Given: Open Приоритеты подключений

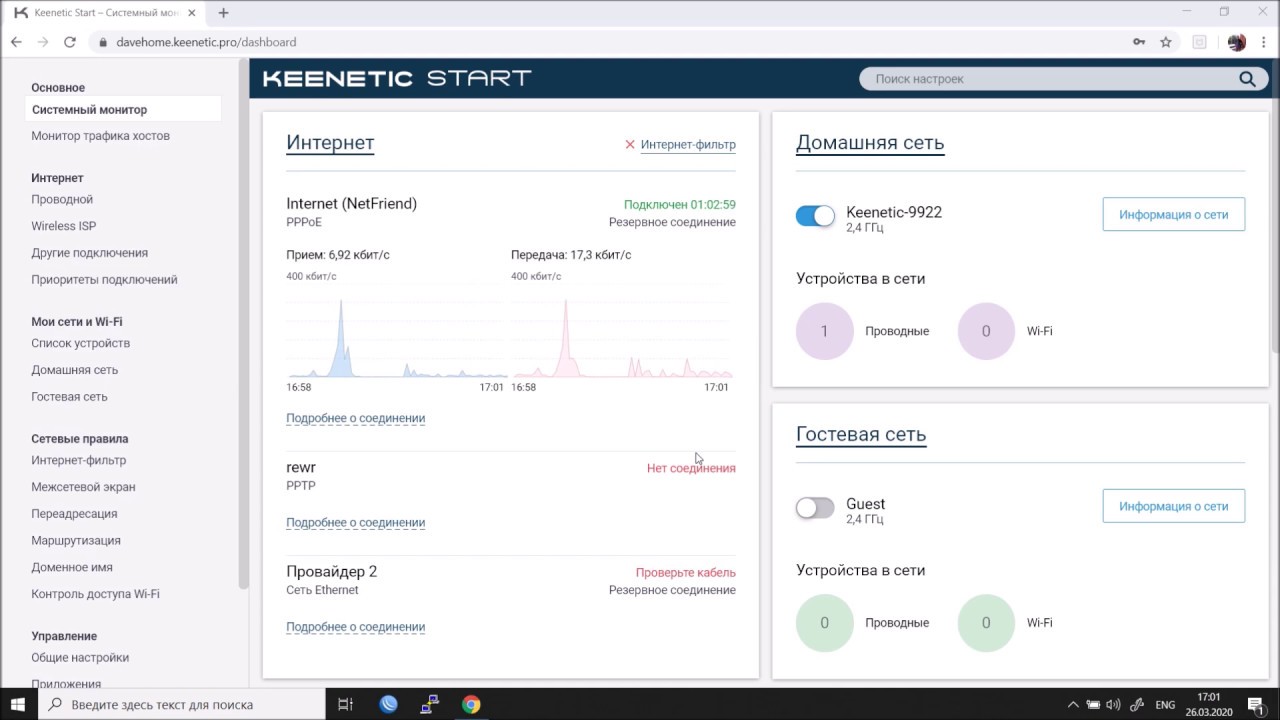Looking at the screenshot, I should [x=104, y=280].
